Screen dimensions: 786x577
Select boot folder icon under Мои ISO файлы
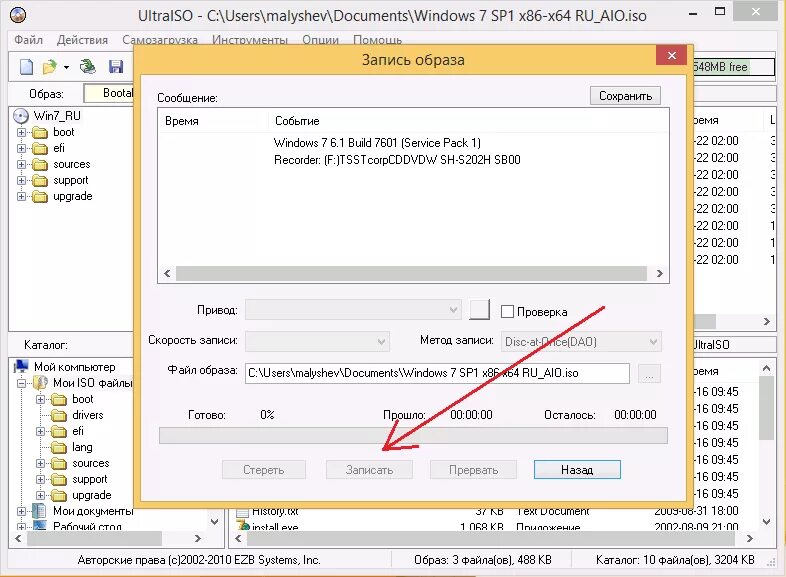59,400
